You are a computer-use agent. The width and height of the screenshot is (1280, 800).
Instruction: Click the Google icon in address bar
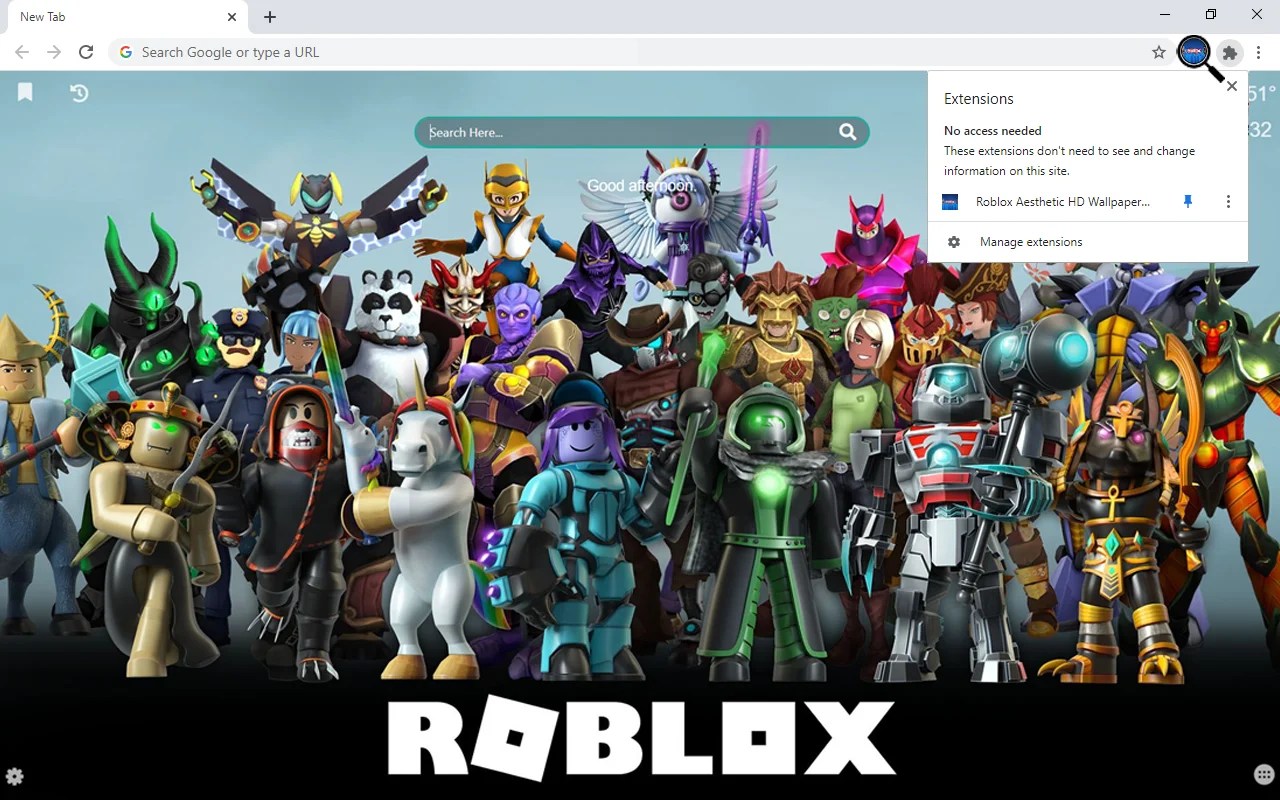pyautogui.click(x=126, y=52)
